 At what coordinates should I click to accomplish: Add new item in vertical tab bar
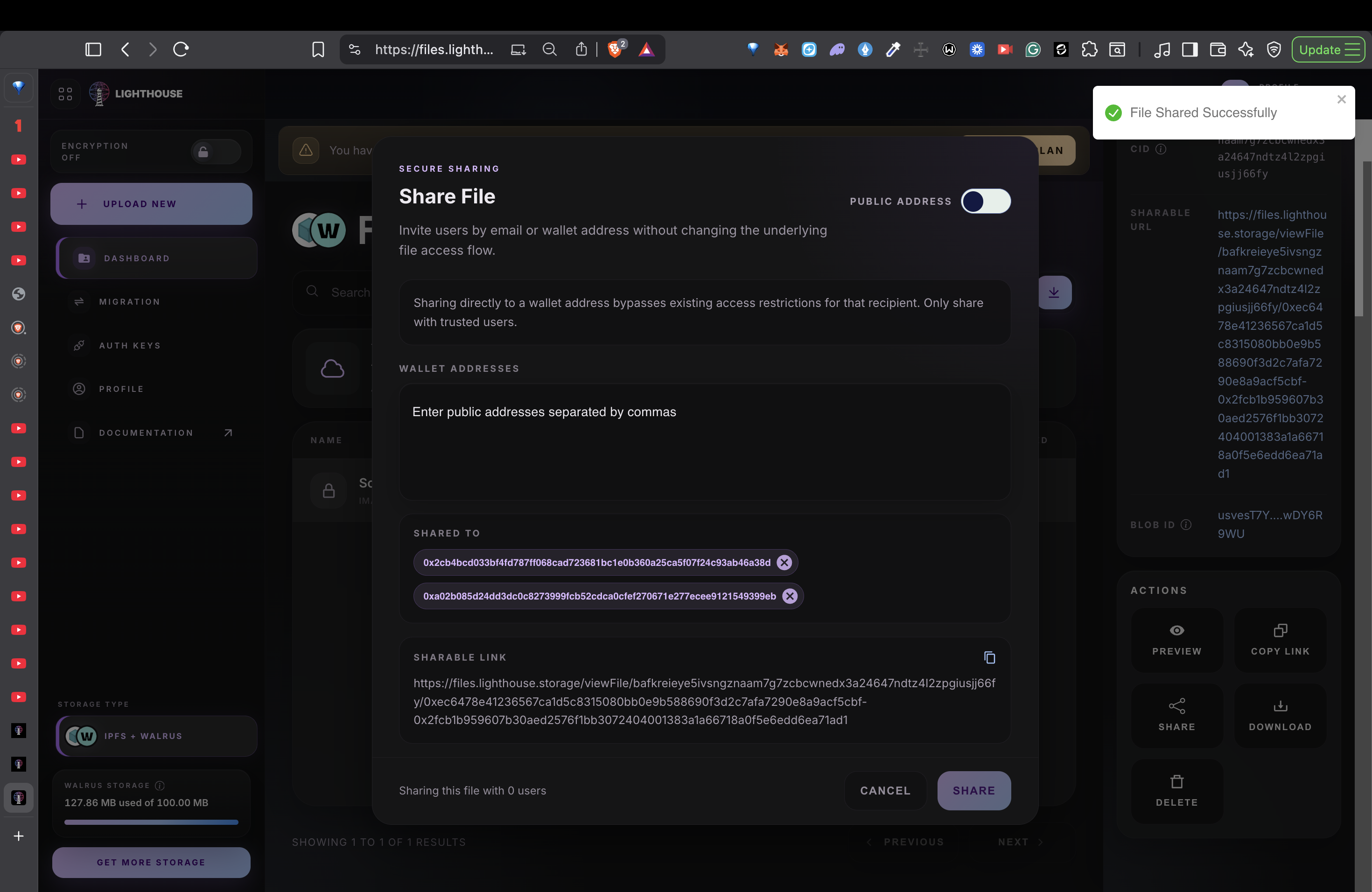click(x=19, y=836)
